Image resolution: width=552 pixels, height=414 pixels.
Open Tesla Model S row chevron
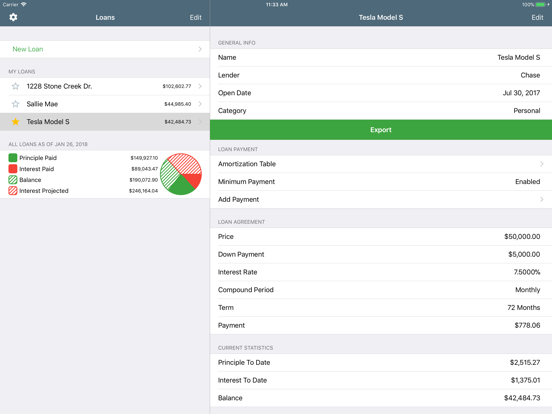[x=200, y=122]
